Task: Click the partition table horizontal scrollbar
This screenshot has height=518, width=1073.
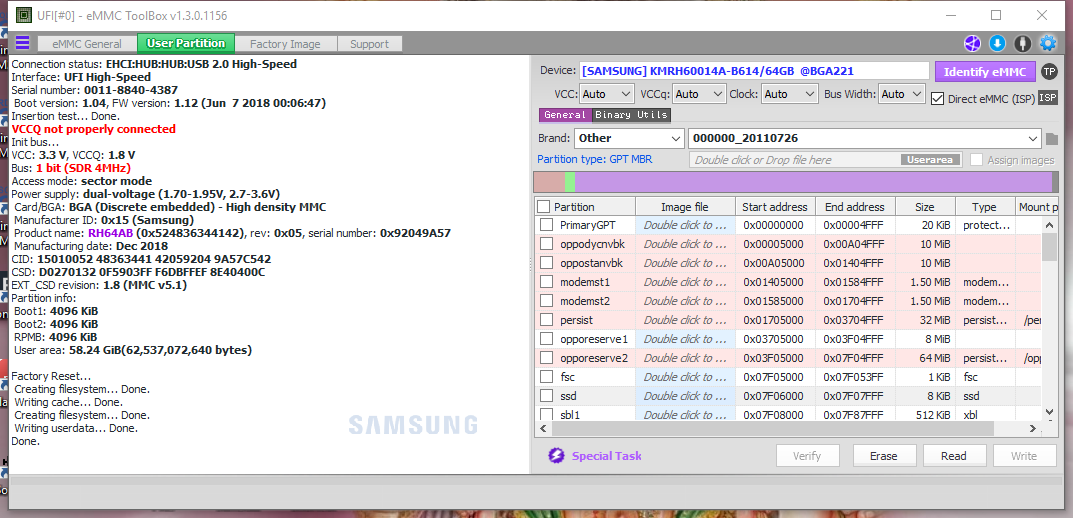Action: pyautogui.click(x=773, y=428)
